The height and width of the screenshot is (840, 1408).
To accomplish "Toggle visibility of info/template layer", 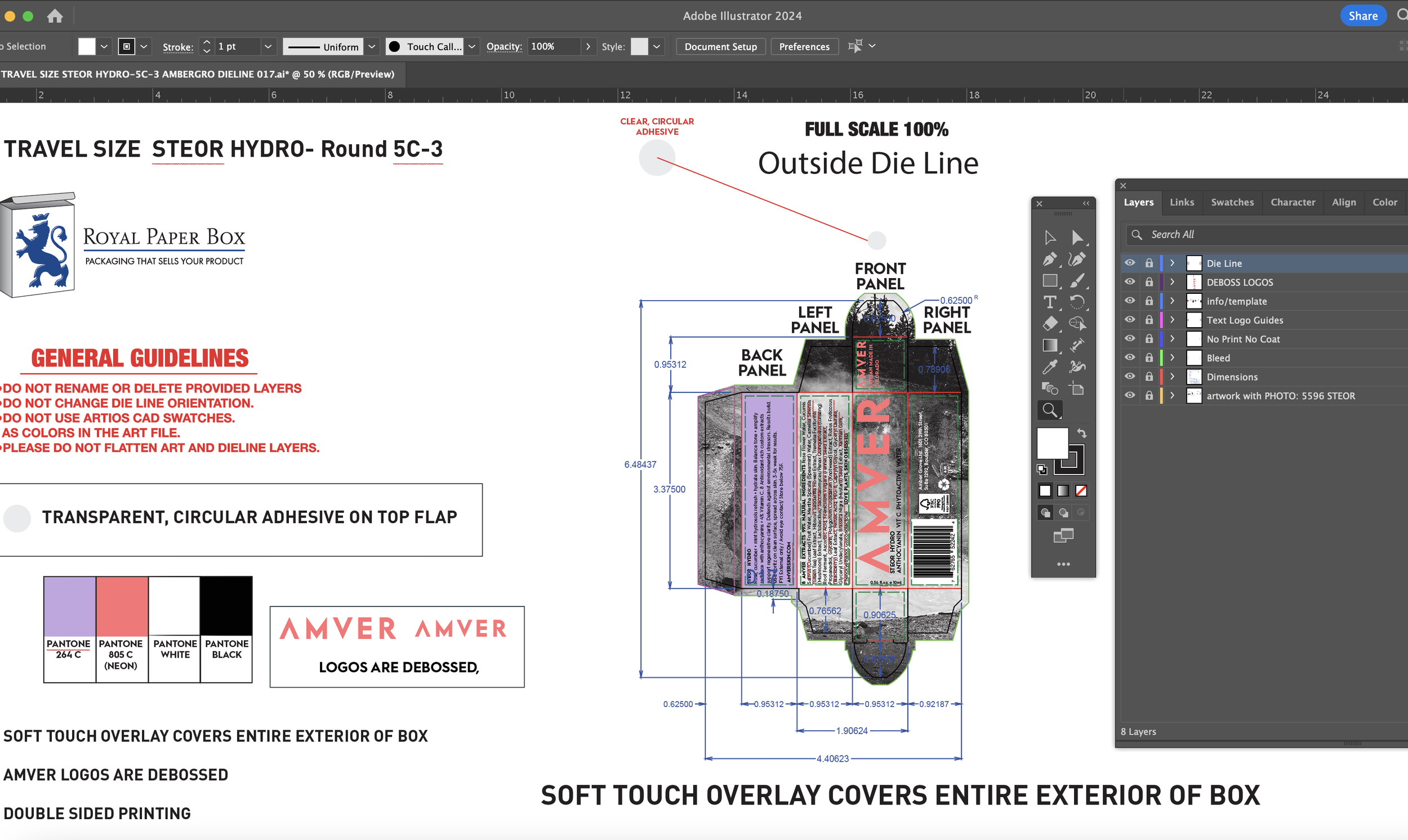I will tap(1129, 301).
